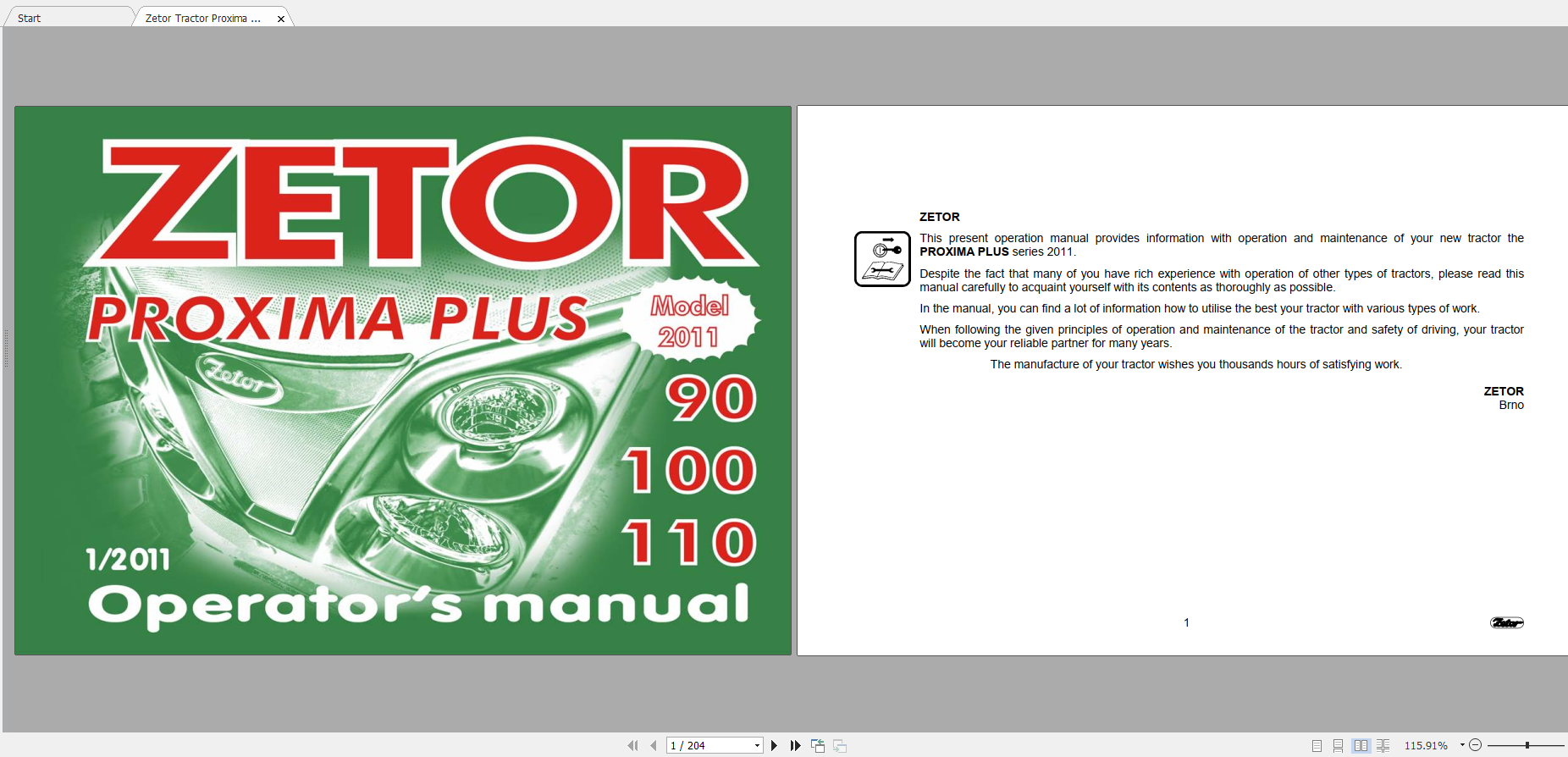The height and width of the screenshot is (757, 1568).
Task: Switch to continuous single page view
Action: (x=1338, y=745)
